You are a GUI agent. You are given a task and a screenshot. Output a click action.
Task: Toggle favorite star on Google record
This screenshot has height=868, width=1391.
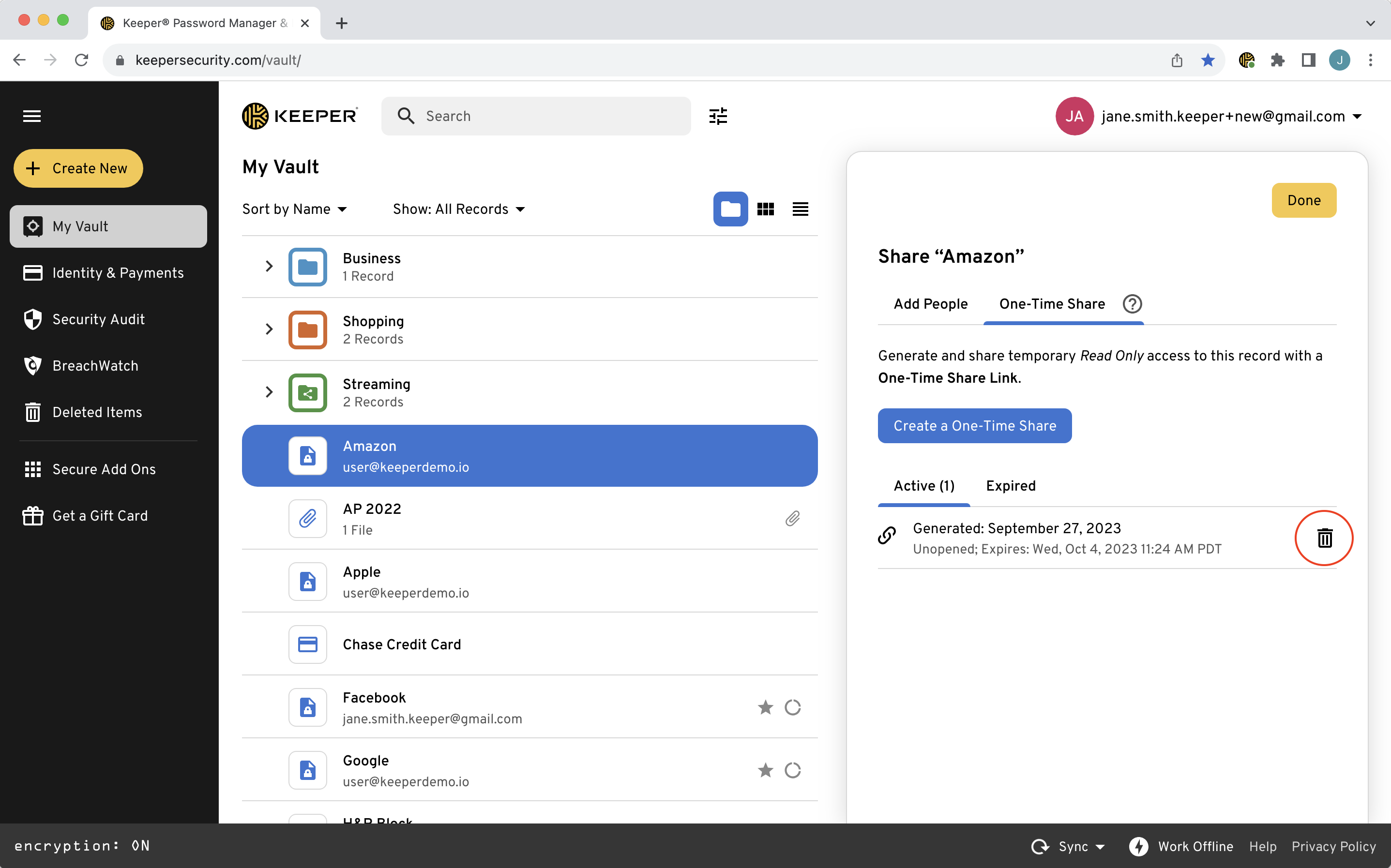pos(765,770)
